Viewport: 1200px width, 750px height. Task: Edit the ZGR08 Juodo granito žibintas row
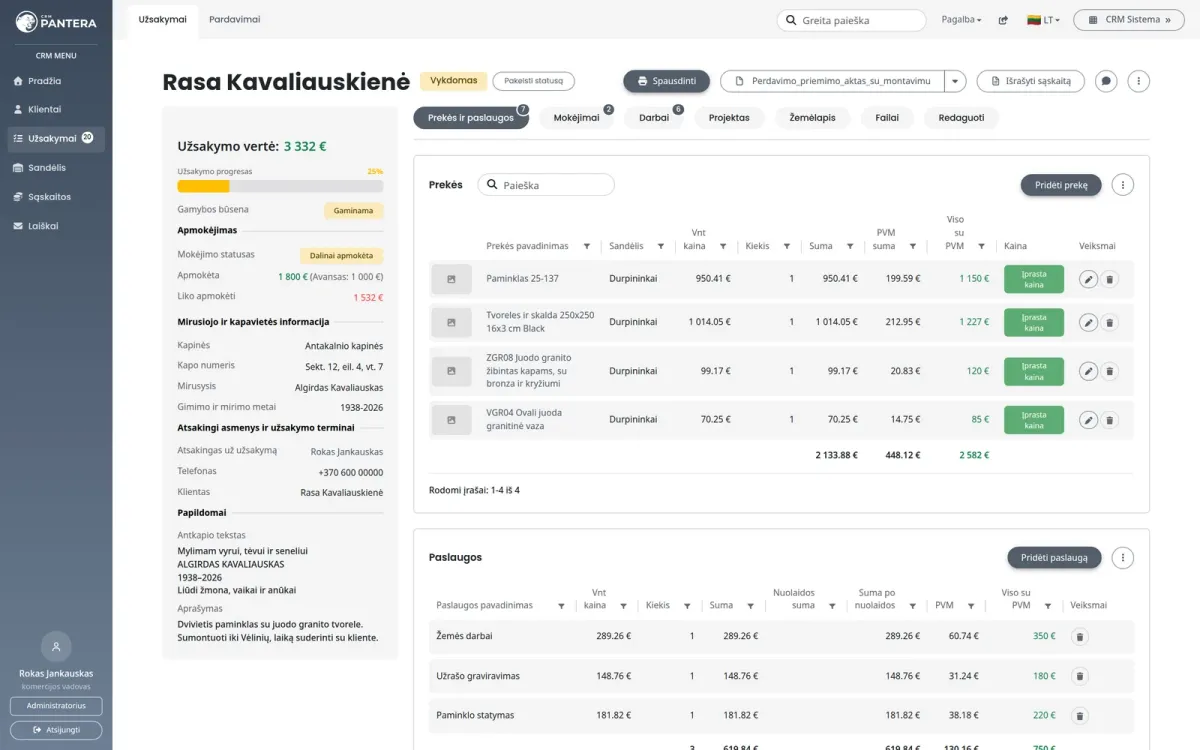click(x=1088, y=371)
